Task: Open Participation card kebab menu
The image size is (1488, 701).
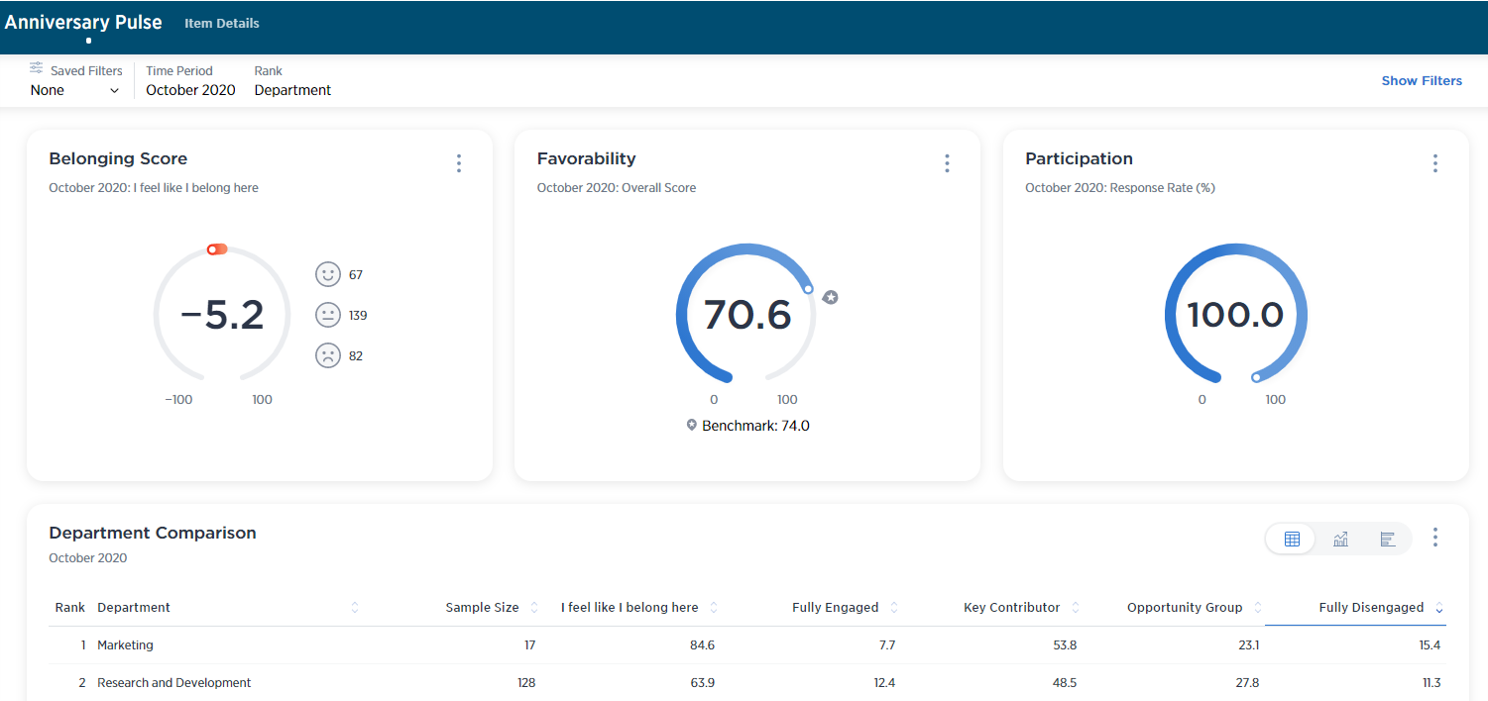Action: [1435, 163]
